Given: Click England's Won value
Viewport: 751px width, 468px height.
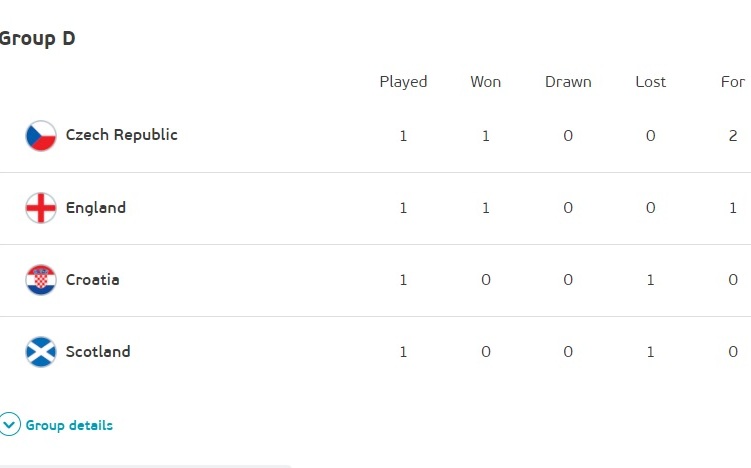Looking at the screenshot, I should tap(486, 208).
